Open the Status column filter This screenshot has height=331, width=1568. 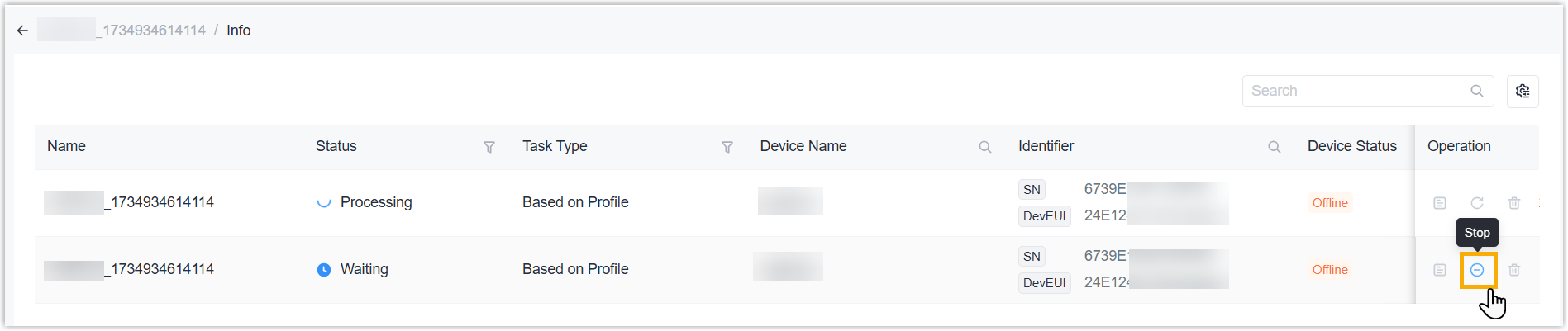pyautogui.click(x=489, y=147)
